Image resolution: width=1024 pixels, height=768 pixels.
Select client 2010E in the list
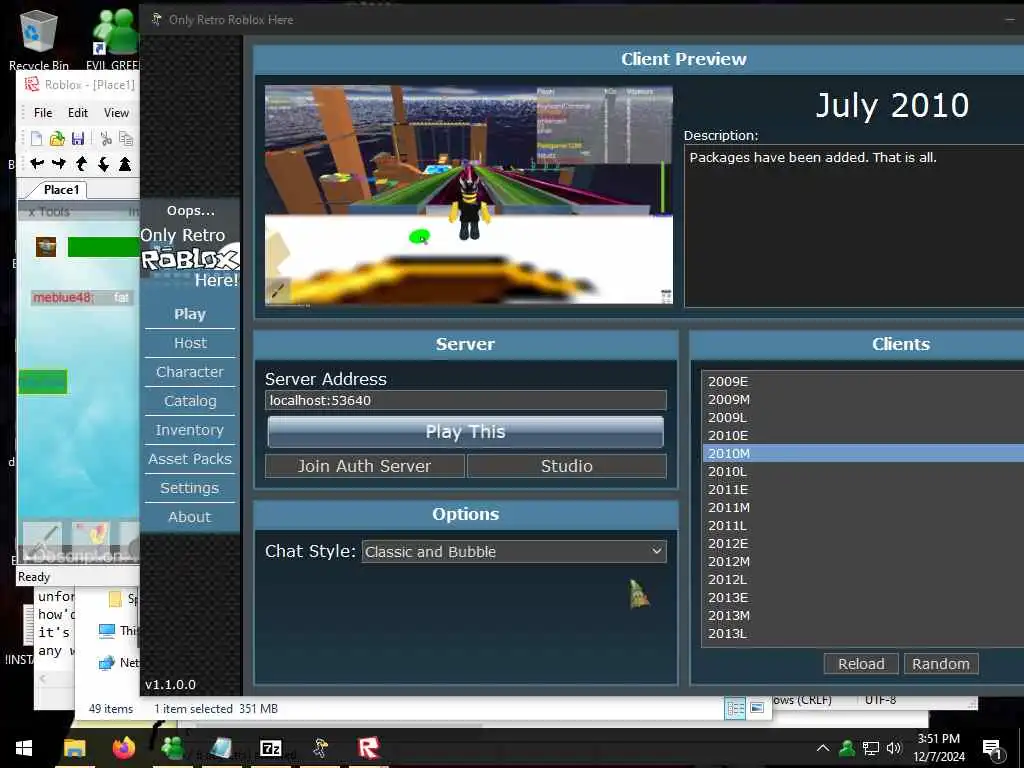863,435
